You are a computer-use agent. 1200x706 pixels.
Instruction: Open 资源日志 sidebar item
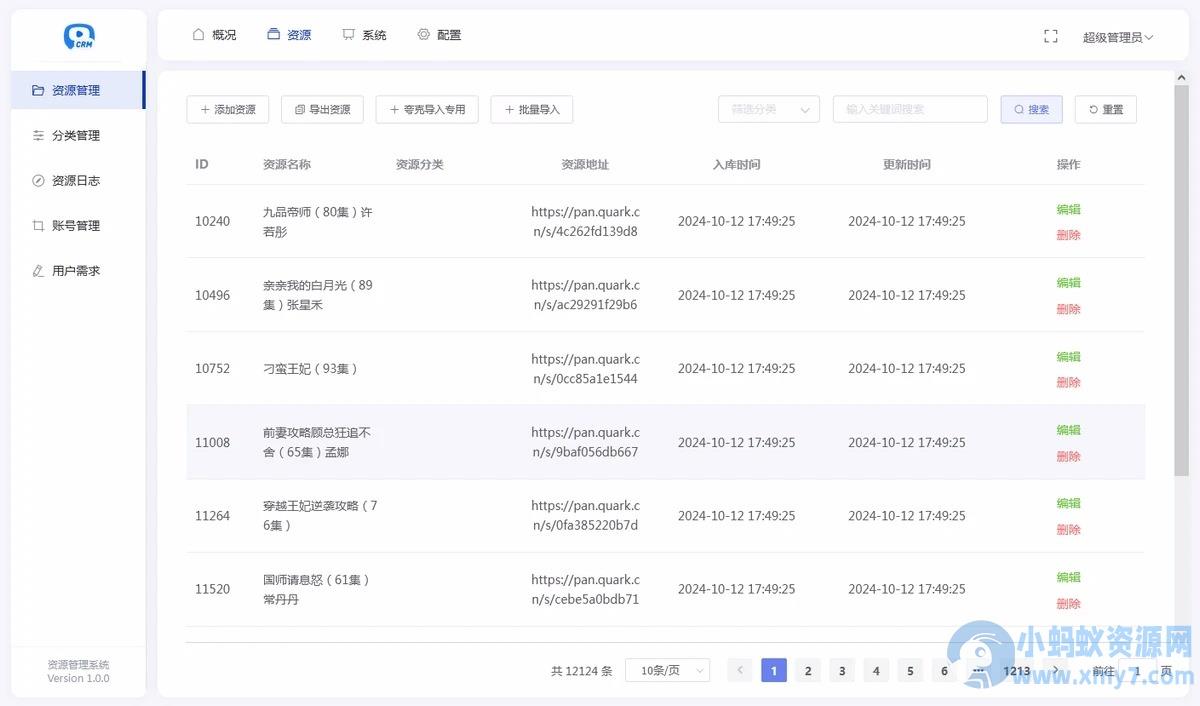(x=78, y=180)
